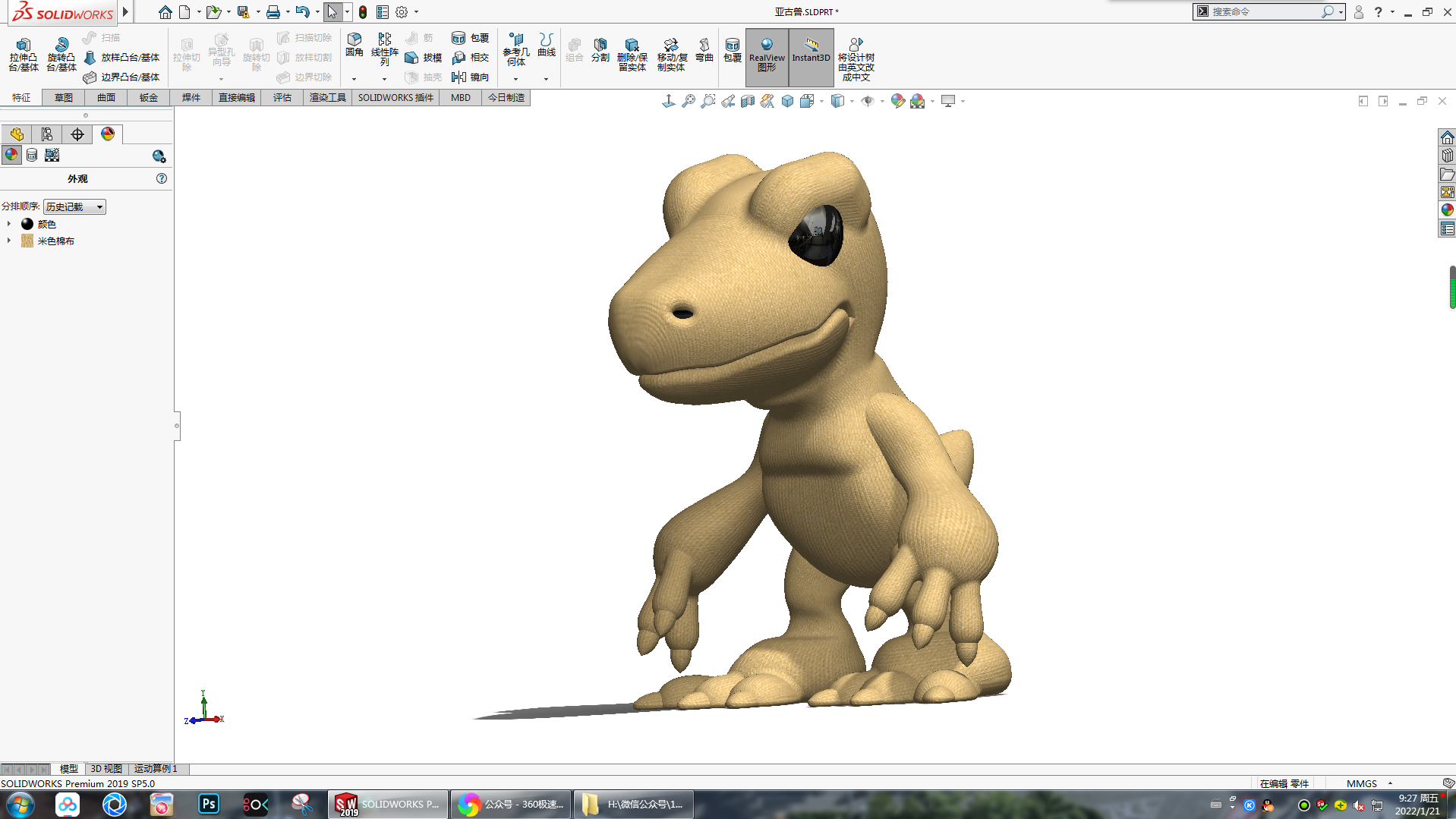
Task: Choose 边界凸台/基体 boundary boss tool
Action: (x=121, y=77)
